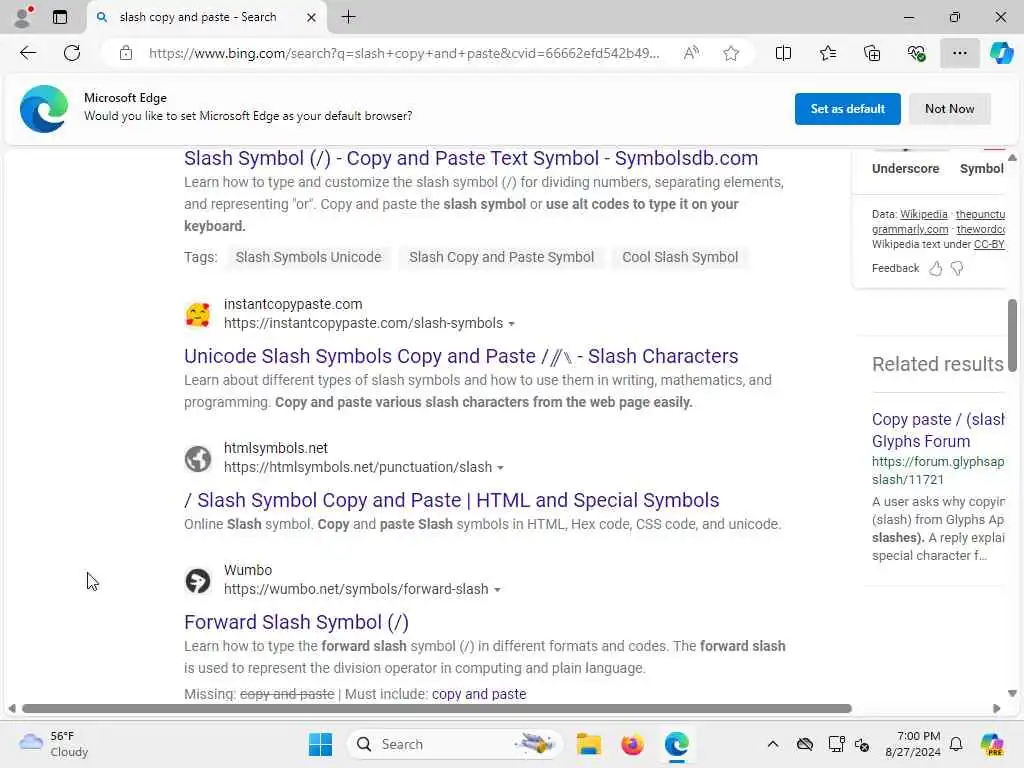Click Must include copy and paste link
The image size is (1024, 768).
tap(479, 694)
